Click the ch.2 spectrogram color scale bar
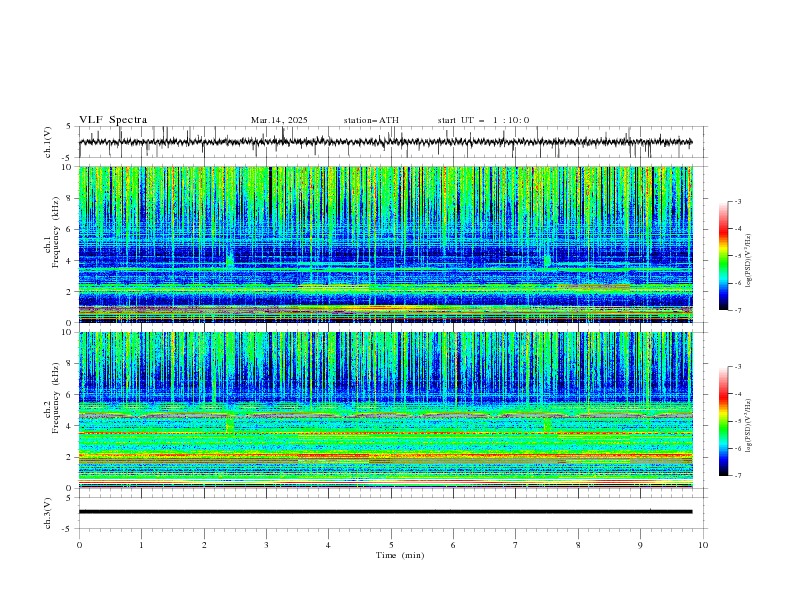This screenshot has height=612, width=792. point(723,421)
